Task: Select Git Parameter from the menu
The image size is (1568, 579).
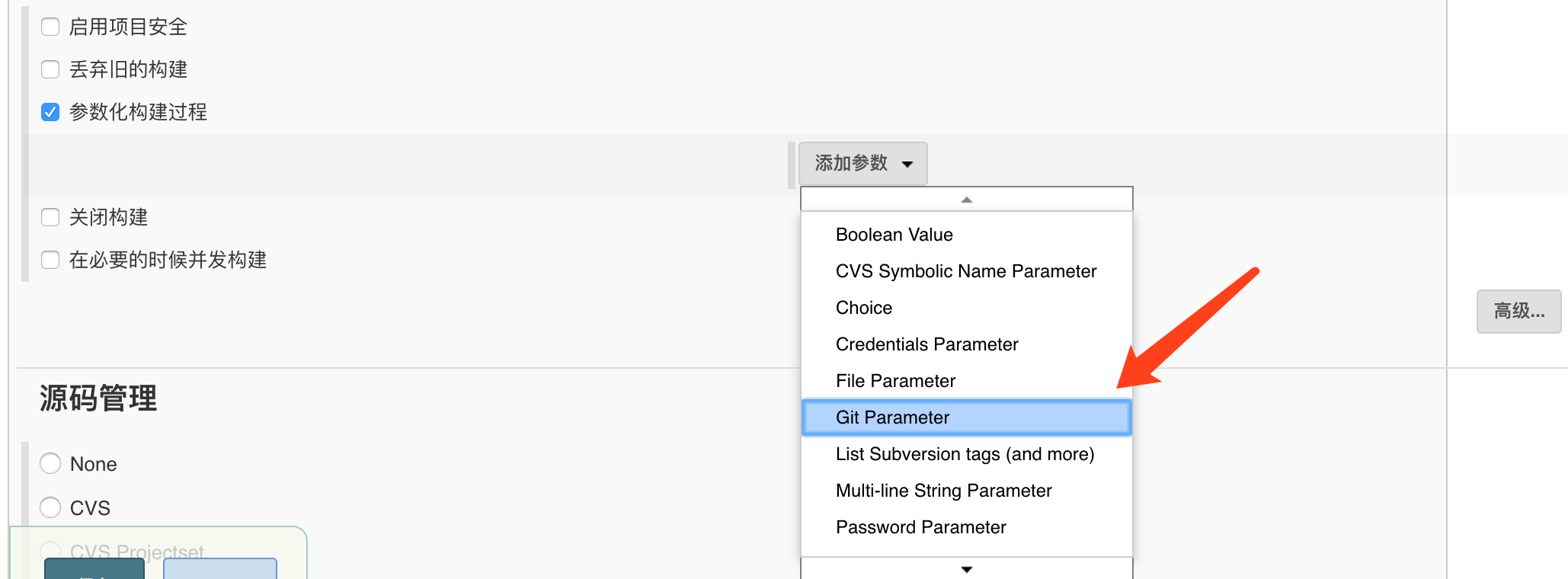Action: [x=892, y=417]
